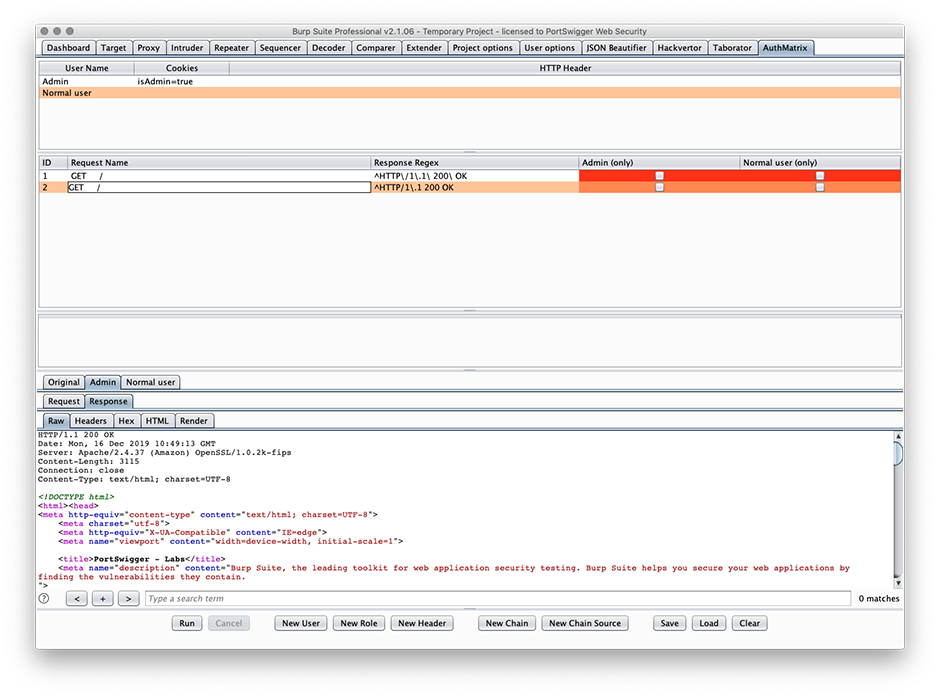Save the AuthMatrix configuration
This screenshot has height=696, width=940.
tap(669, 623)
